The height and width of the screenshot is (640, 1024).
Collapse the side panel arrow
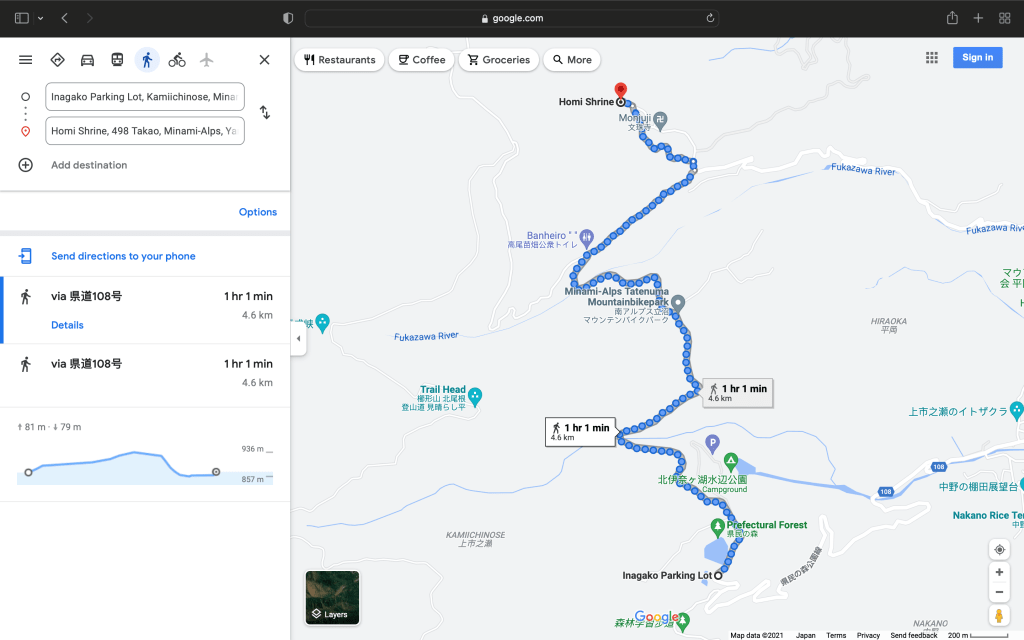tap(297, 339)
